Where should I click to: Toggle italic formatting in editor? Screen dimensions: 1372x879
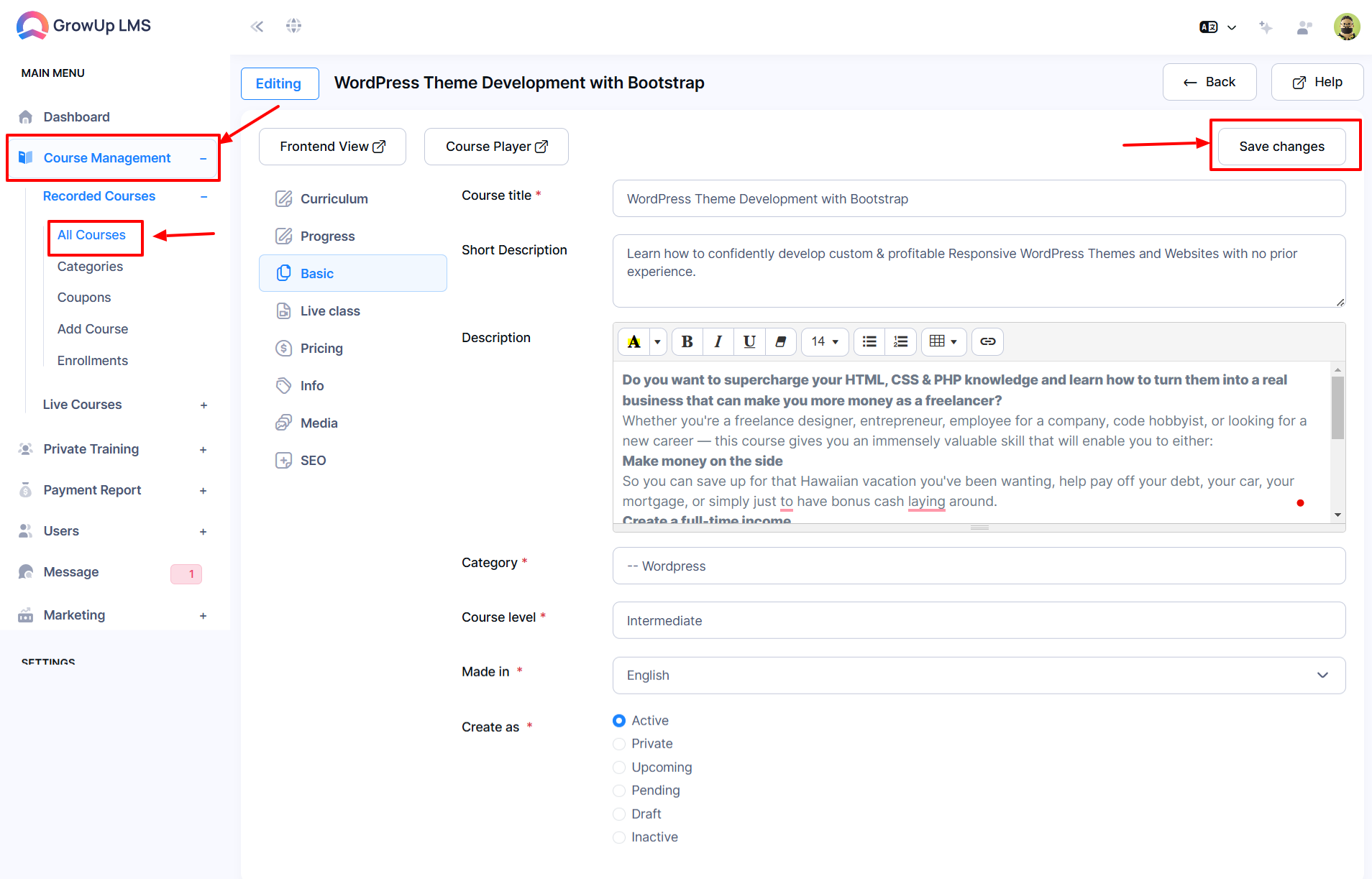tap(718, 341)
